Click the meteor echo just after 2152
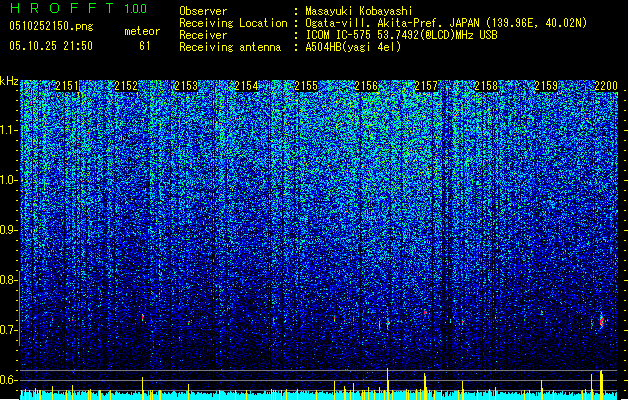Image resolution: width=629 pixels, height=400 pixels. pos(142,317)
